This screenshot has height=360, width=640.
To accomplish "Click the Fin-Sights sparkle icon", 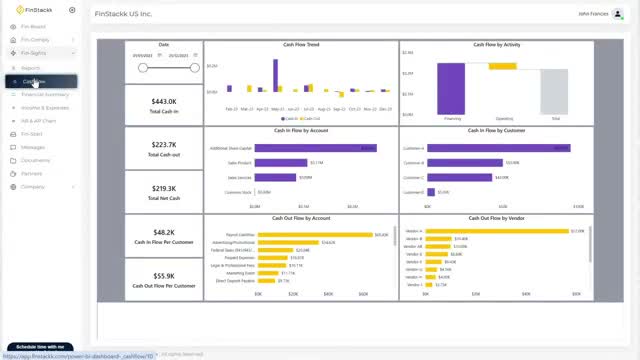I will click(13, 53).
